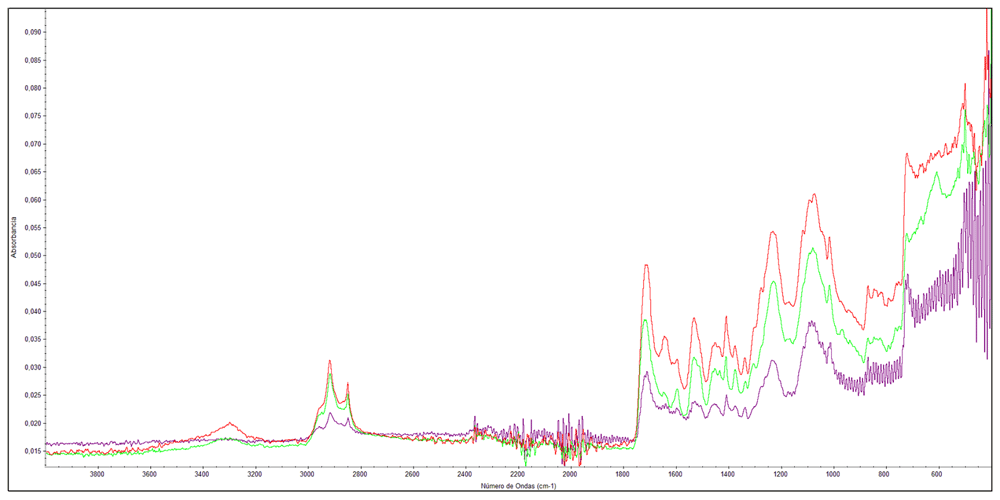Click the 3000 wavenumber tick label
This screenshot has height=500, width=1000.
[x=307, y=475]
